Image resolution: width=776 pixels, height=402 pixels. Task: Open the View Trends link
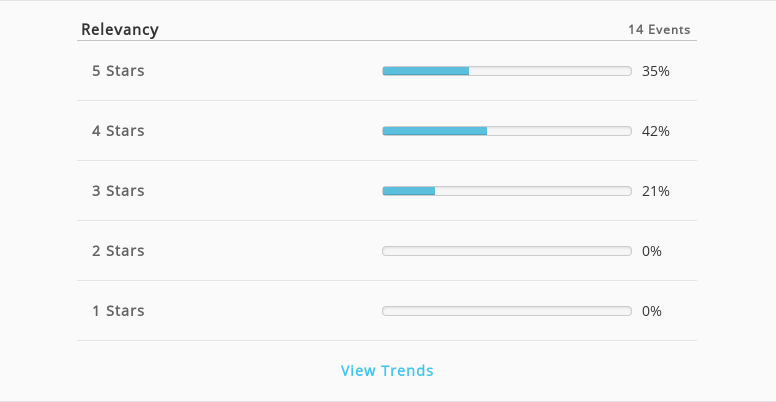[x=387, y=370]
